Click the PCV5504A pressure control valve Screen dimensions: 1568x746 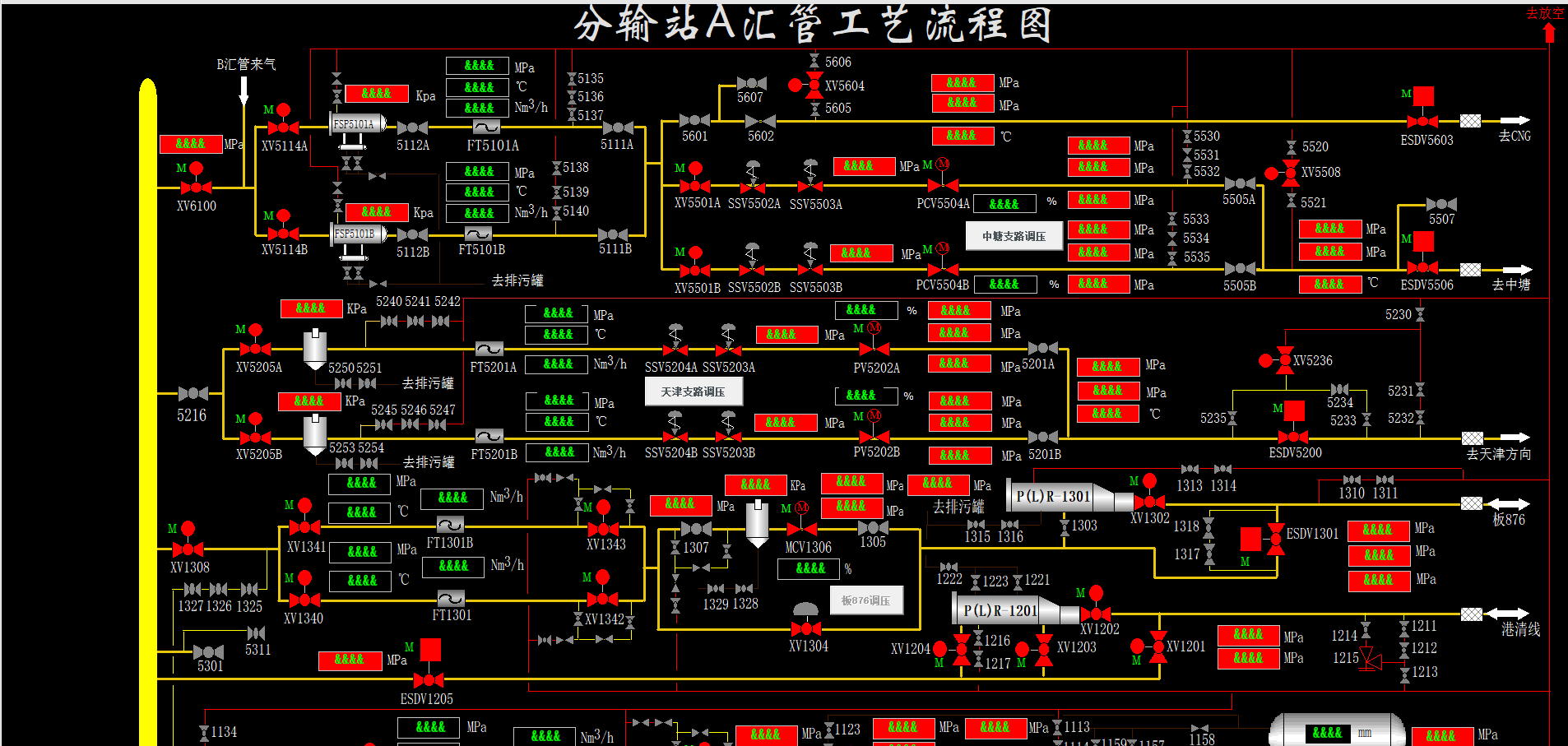coord(943,186)
